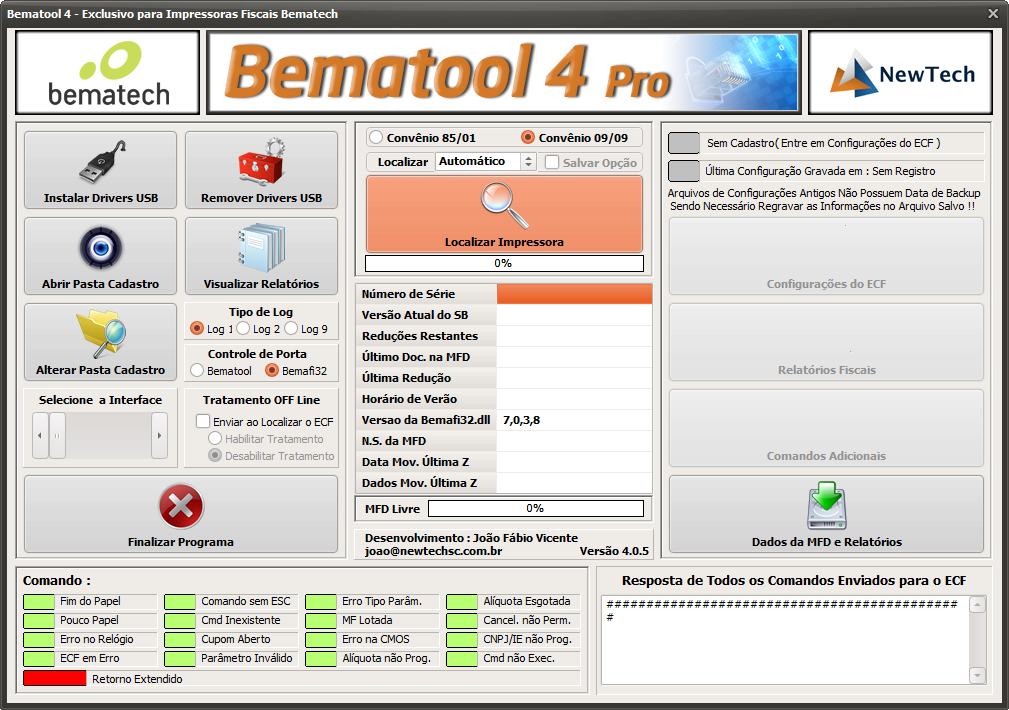Click the Bematool 4 Pro banner

tap(502, 72)
